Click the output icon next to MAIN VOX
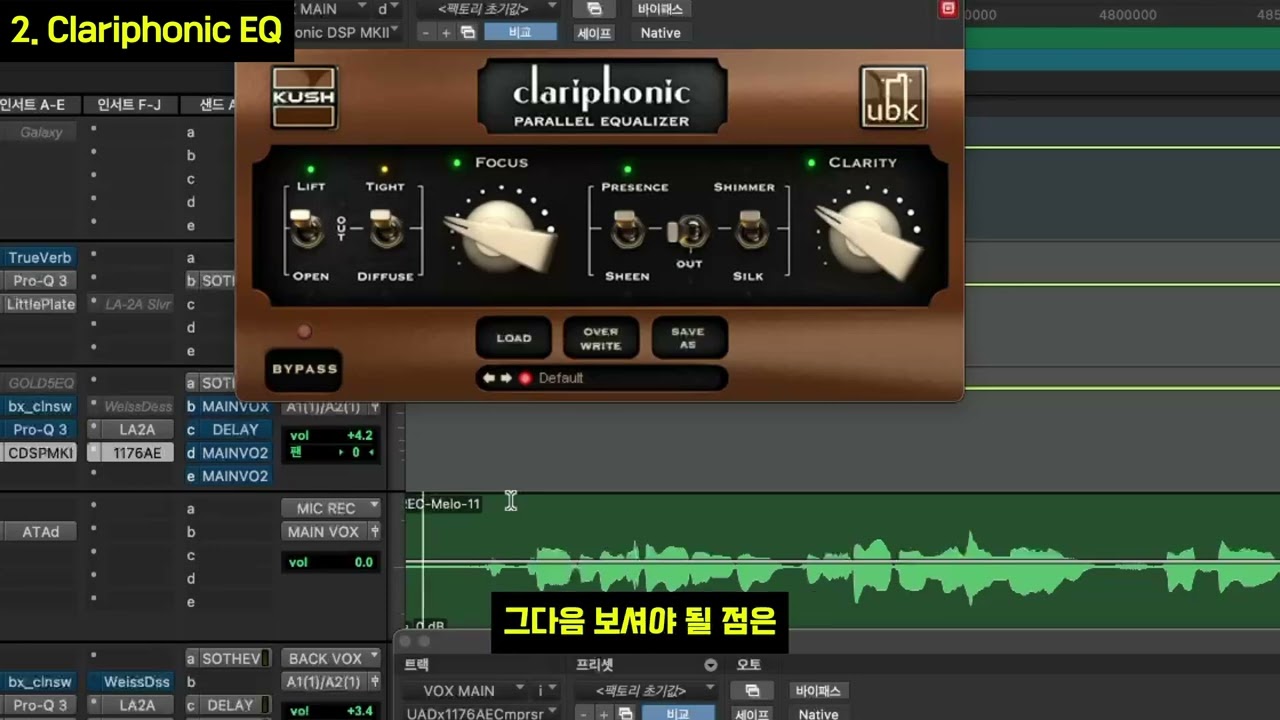Viewport: 1280px width, 720px height. pos(375,532)
